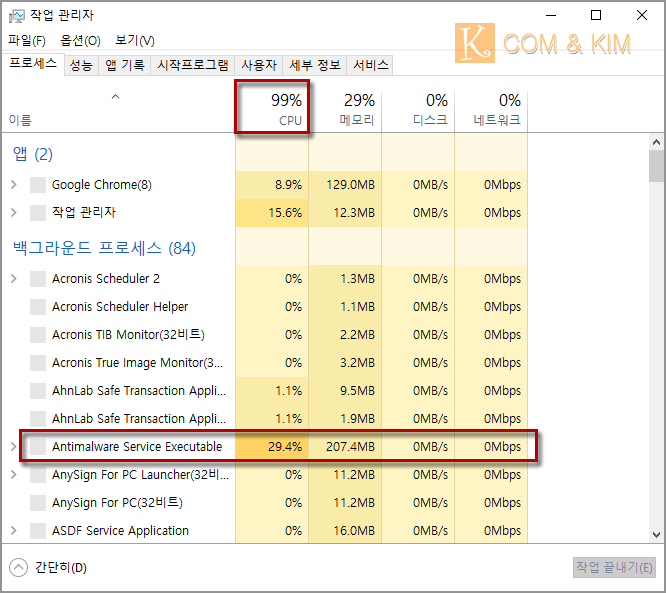Viewport: 666px width, 593px height.
Task: Open the 시작프로그램 tab
Action: pyautogui.click(x=193, y=65)
